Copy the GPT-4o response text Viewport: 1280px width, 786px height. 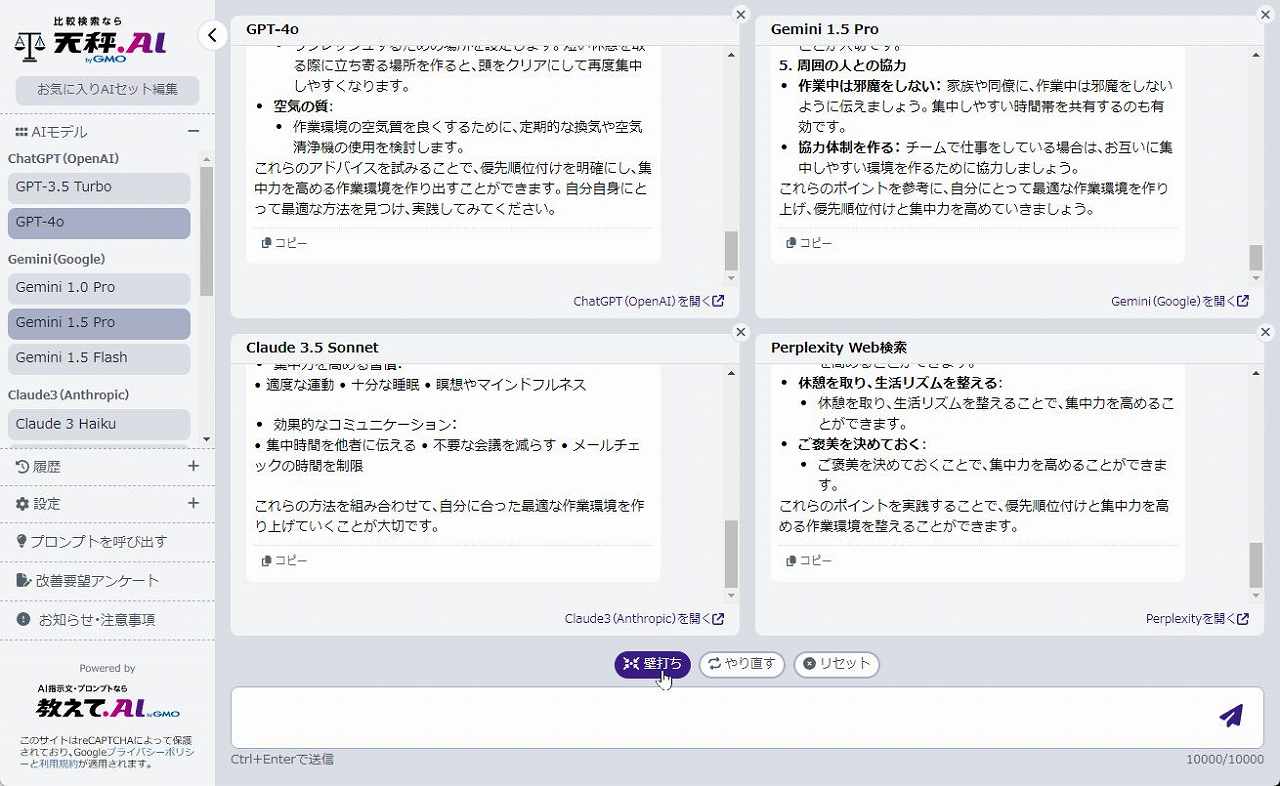pos(284,243)
